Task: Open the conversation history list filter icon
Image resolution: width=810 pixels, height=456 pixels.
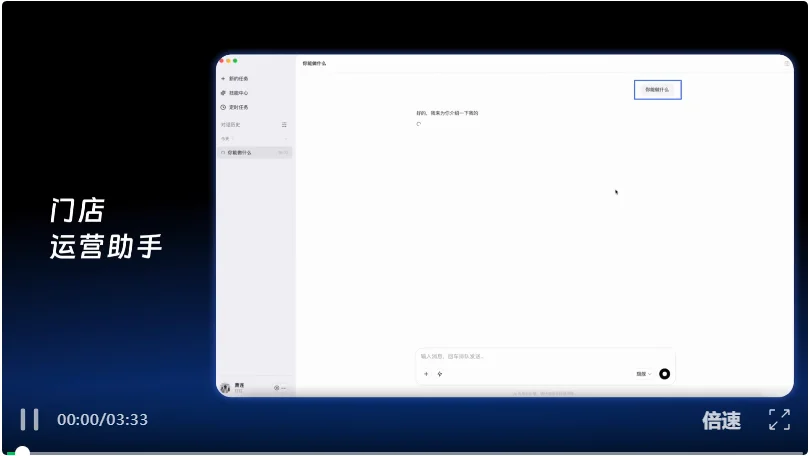Action: click(x=284, y=125)
